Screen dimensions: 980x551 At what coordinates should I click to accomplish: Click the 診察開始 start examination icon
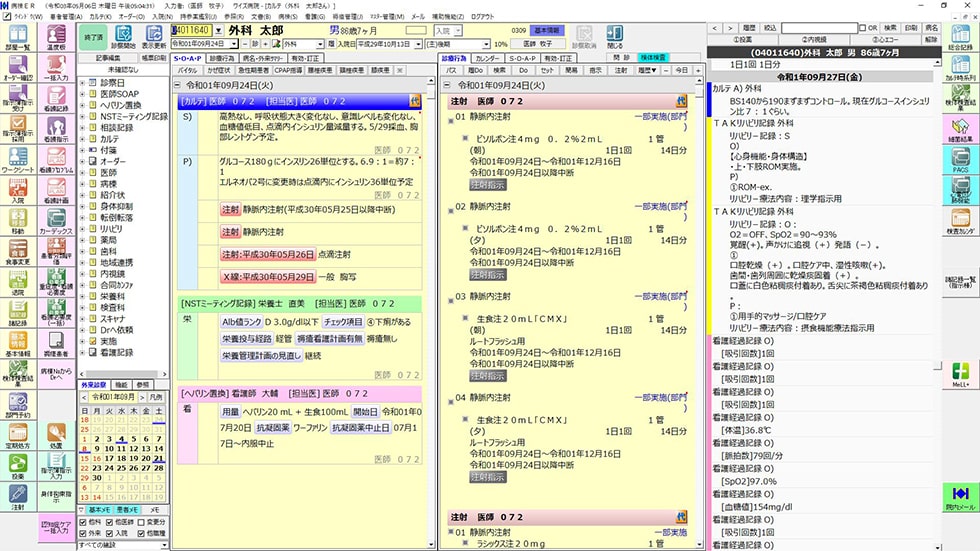pyautogui.click(x=123, y=37)
